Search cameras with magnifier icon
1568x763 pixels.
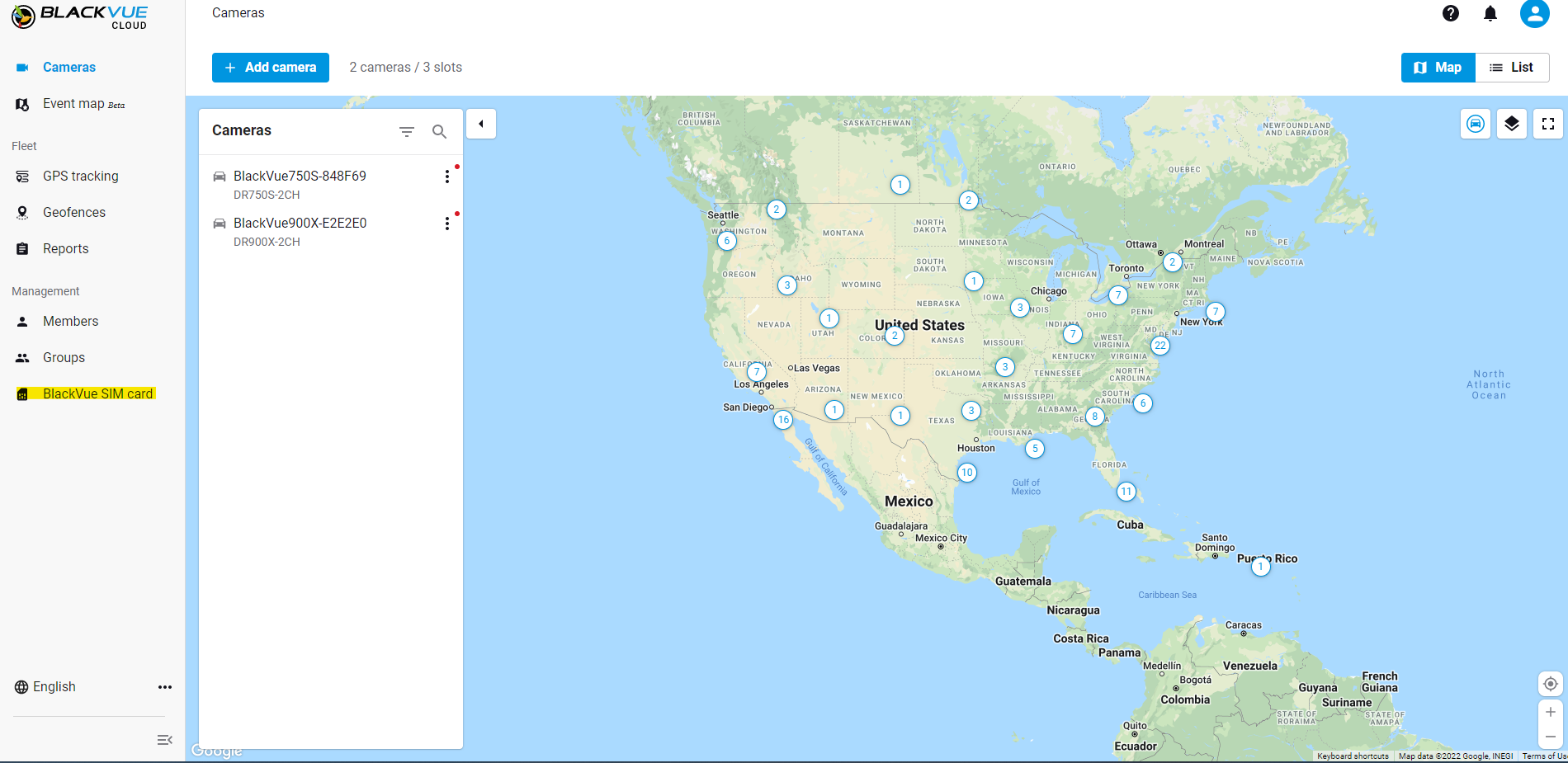pos(439,131)
